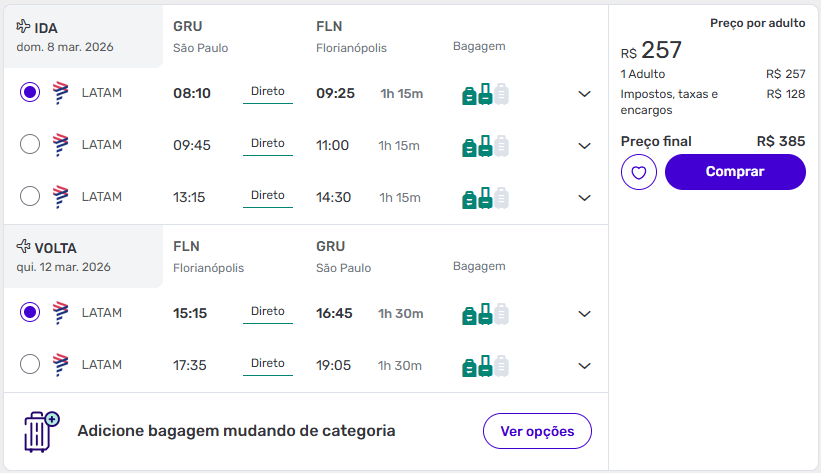Click Direto label on 13:15 flight

coord(268,196)
